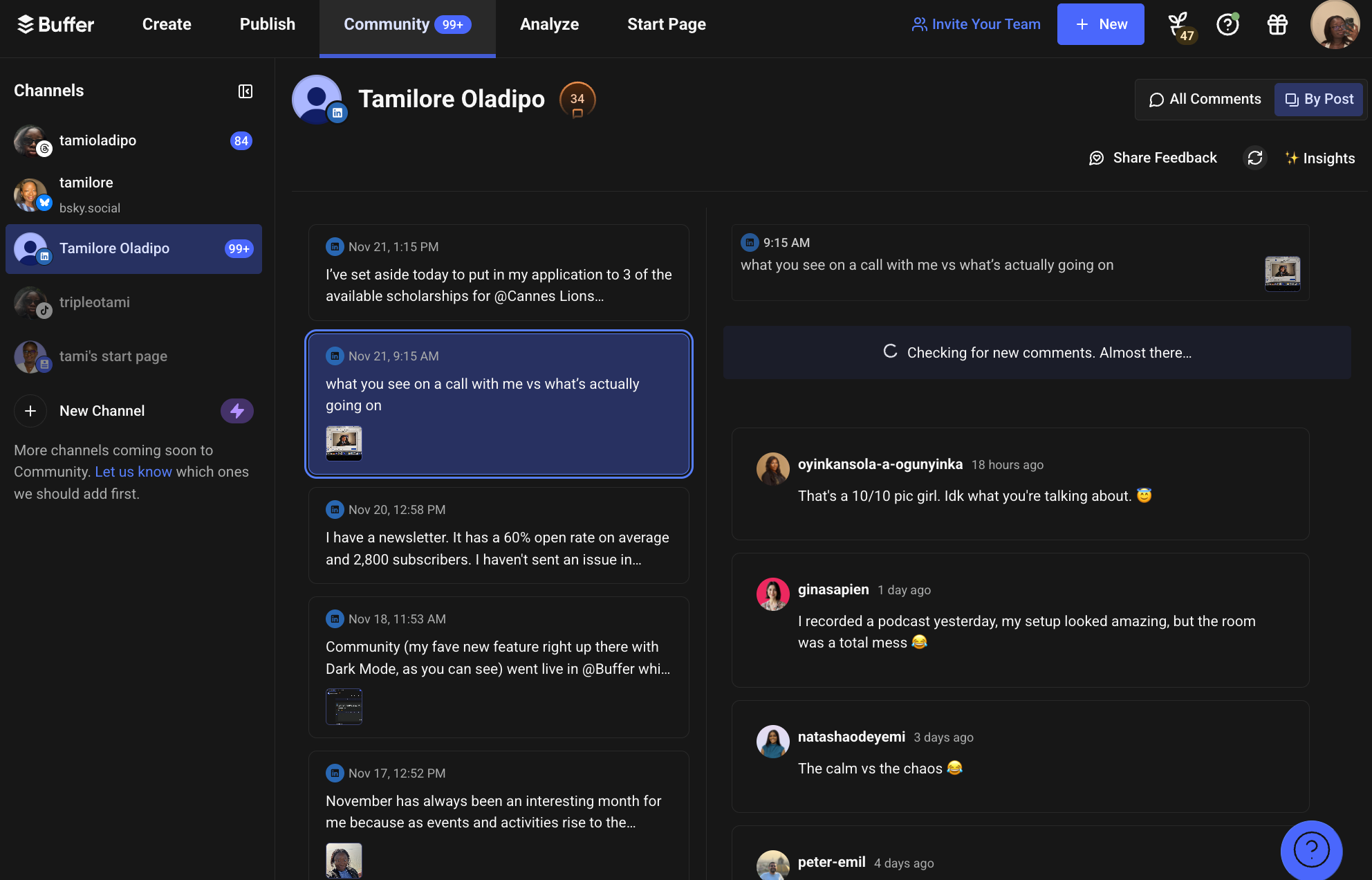Screen dimensions: 1372x880
Task: Click Invite Your Team
Action: [x=976, y=24]
